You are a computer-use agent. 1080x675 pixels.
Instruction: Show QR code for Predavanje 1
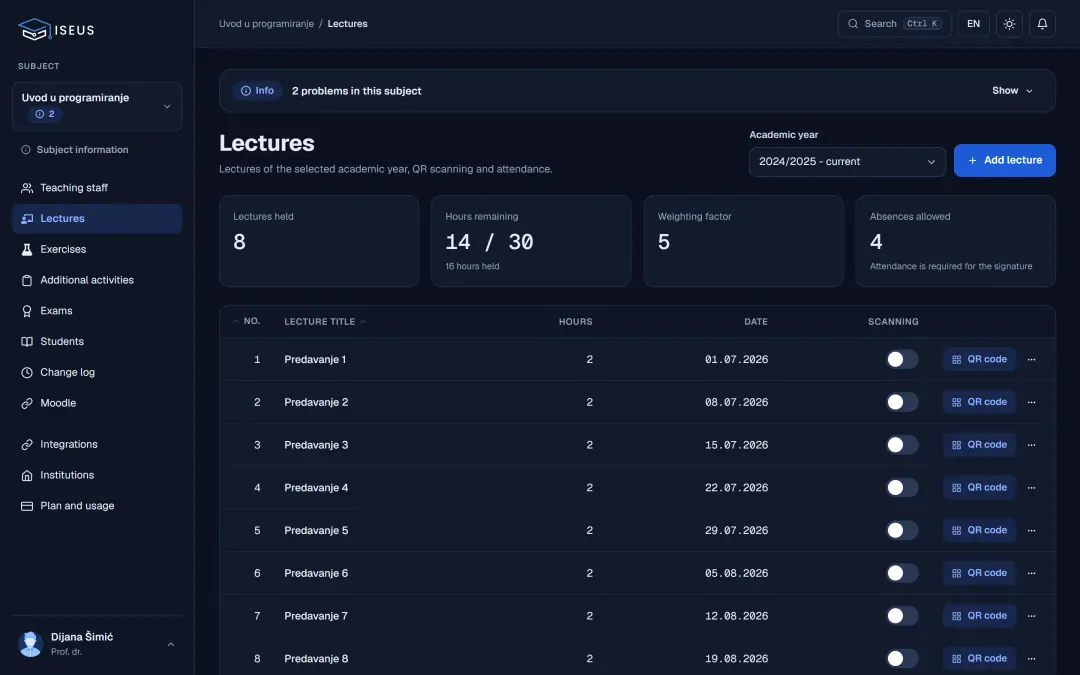[x=979, y=360]
